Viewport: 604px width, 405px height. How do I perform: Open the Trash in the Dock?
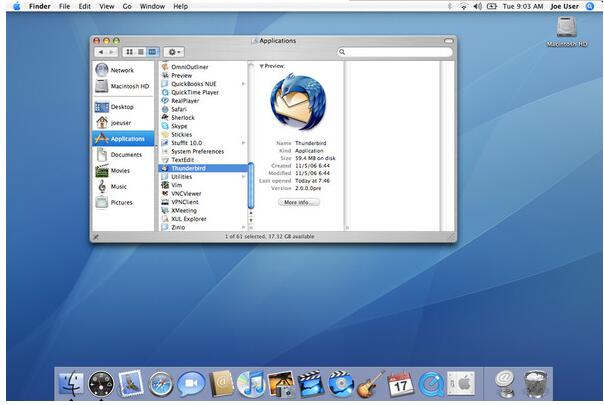click(x=536, y=383)
